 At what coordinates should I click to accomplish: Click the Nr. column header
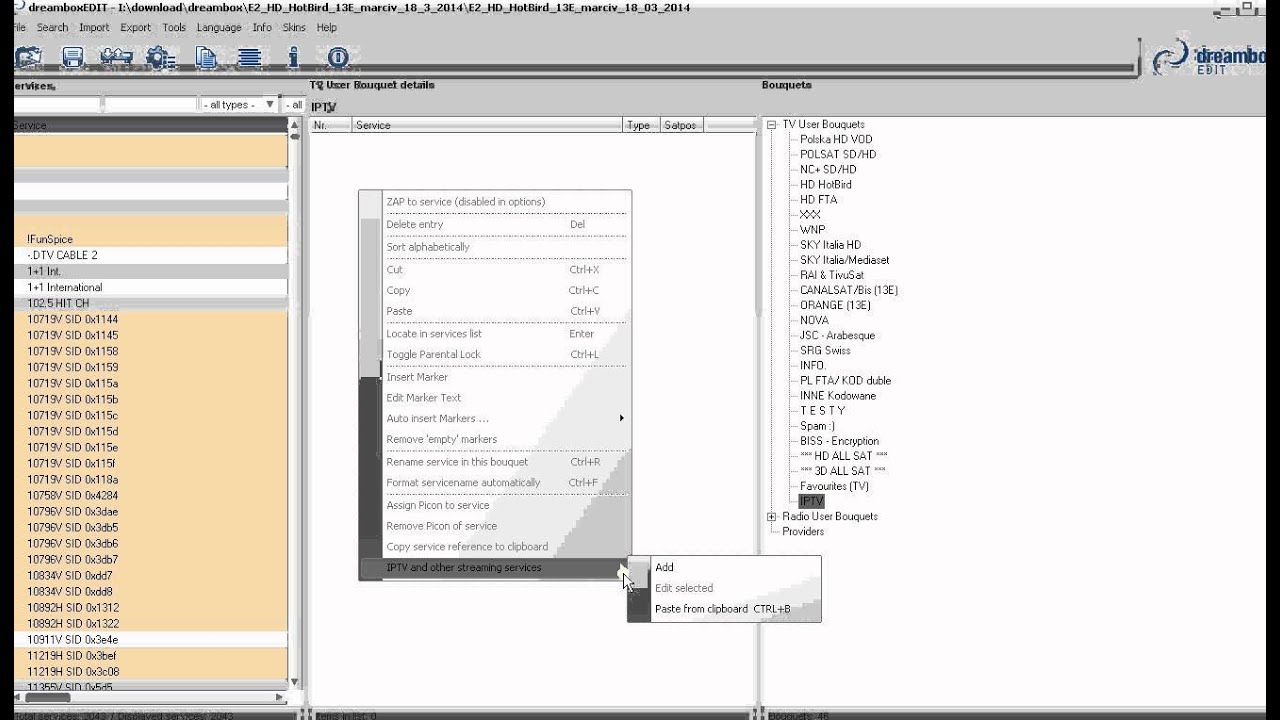(330, 125)
